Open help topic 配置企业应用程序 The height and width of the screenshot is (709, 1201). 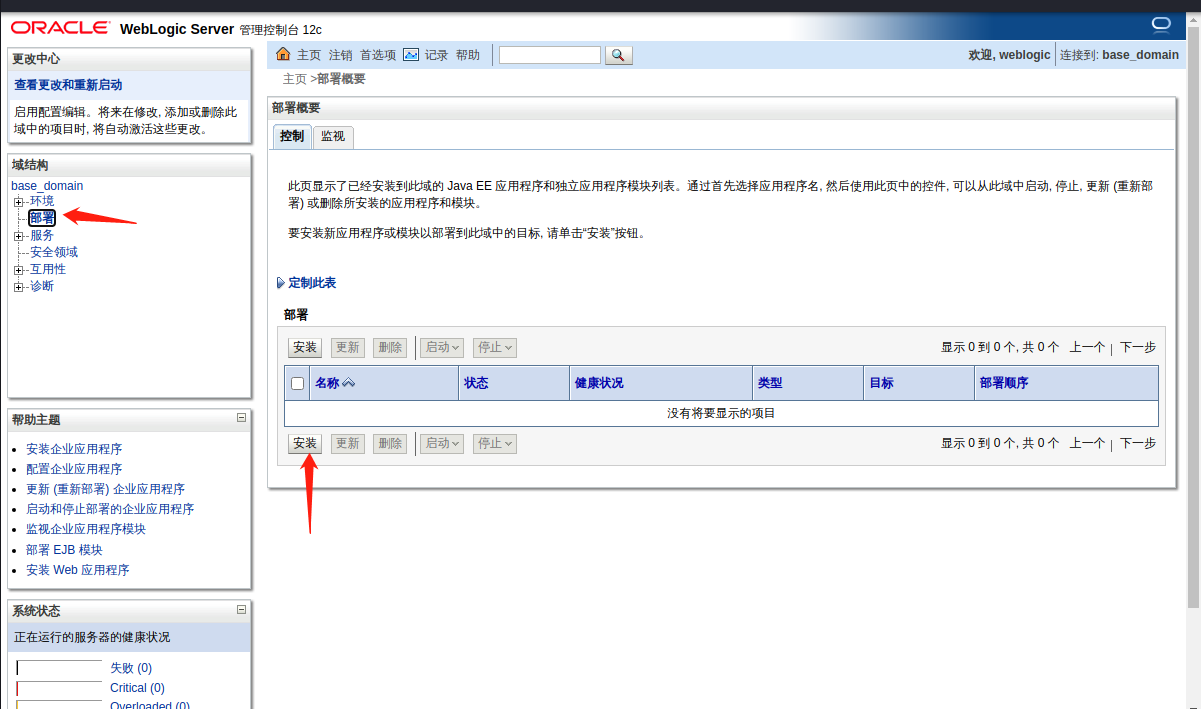click(x=74, y=469)
